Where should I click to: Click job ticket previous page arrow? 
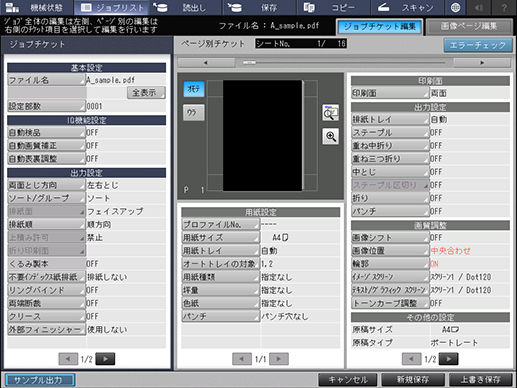68,359
